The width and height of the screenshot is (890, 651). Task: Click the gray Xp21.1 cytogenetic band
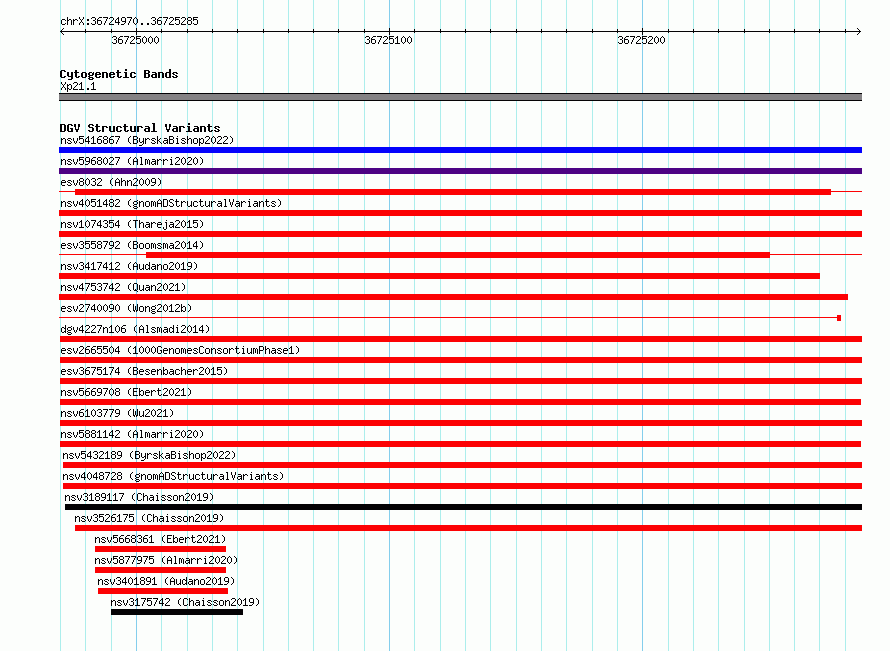tap(460, 97)
